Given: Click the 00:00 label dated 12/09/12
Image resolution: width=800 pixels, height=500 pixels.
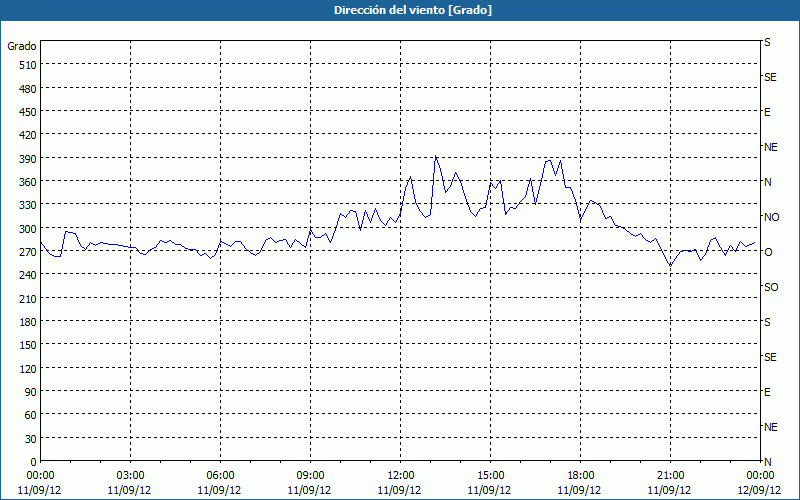Looking at the screenshot, I should [760, 476].
